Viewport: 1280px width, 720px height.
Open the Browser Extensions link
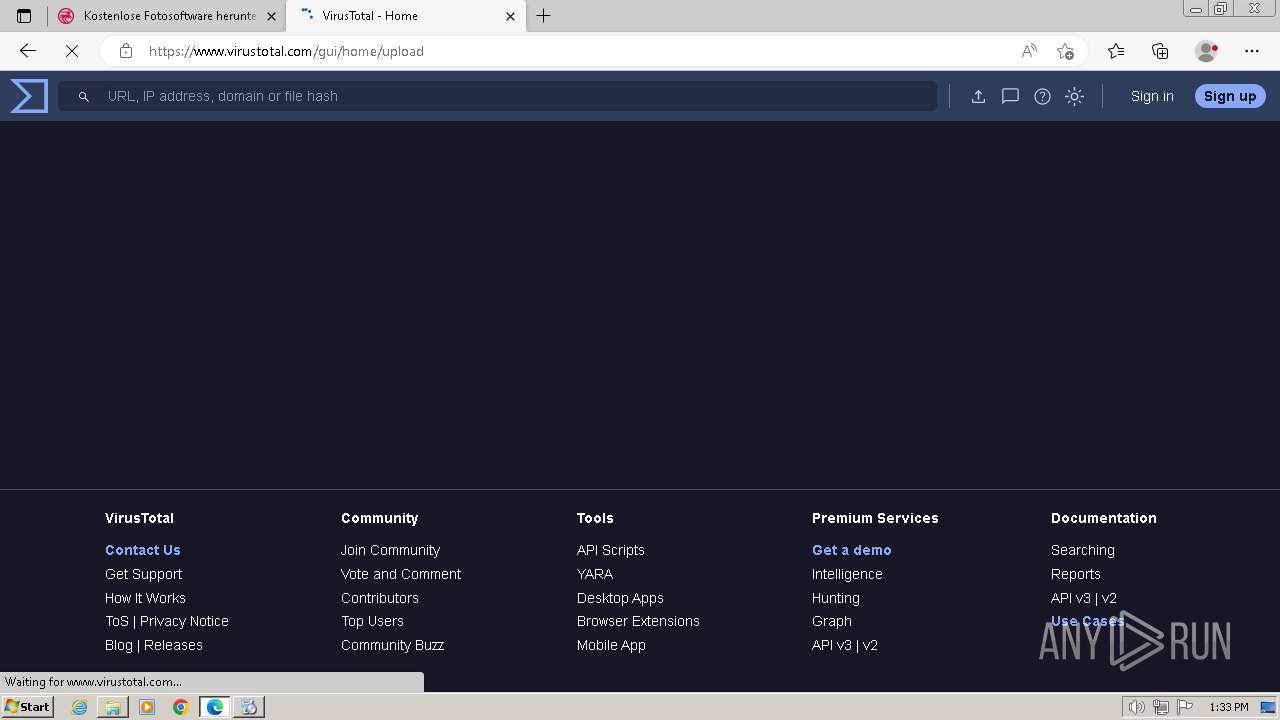638,621
